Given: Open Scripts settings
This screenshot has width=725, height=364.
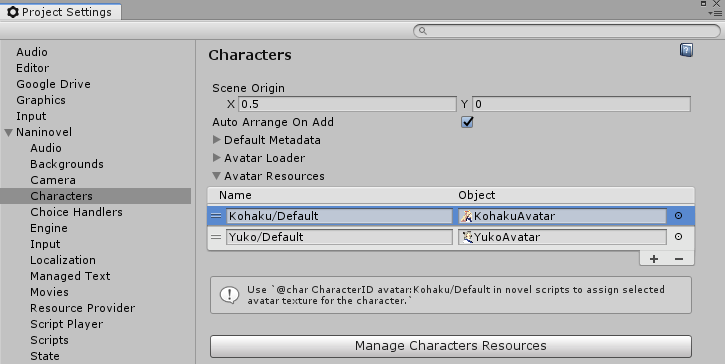Looking at the screenshot, I should (49, 340).
